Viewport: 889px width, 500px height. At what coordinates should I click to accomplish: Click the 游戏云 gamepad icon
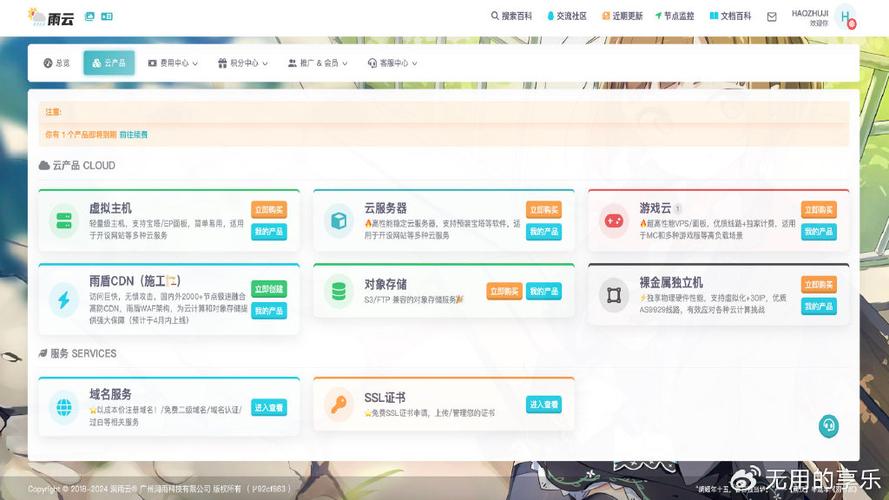[x=613, y=220]
